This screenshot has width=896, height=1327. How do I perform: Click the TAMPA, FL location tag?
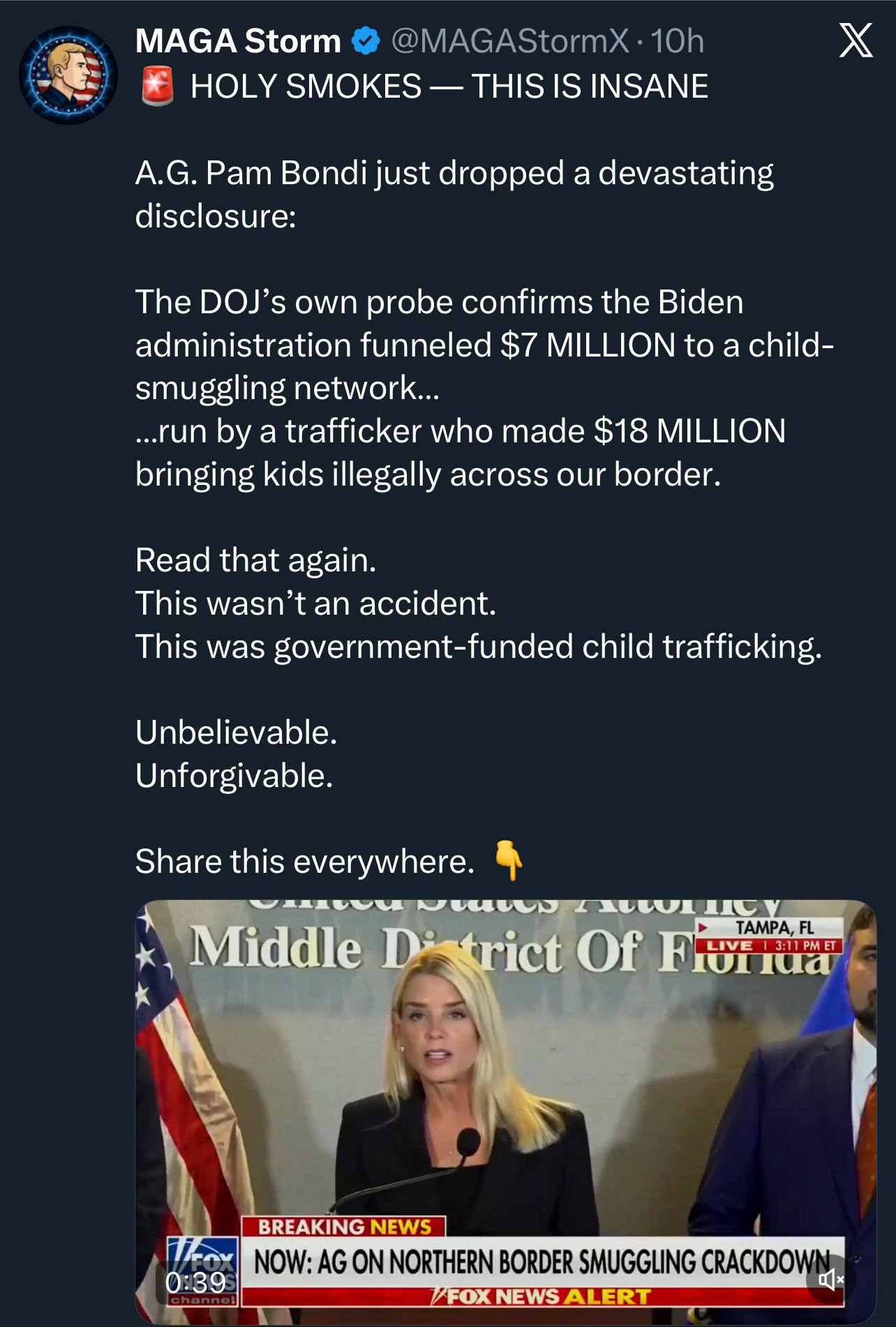click(x=775, y=928)
